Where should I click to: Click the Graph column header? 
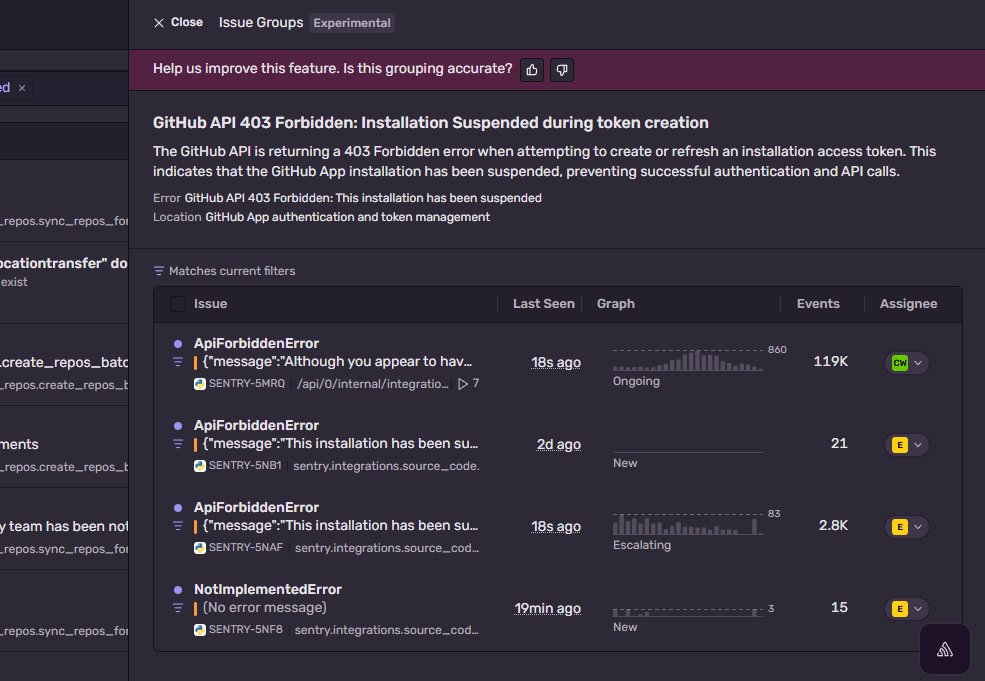pyautogui.click(x=616, y=304)
